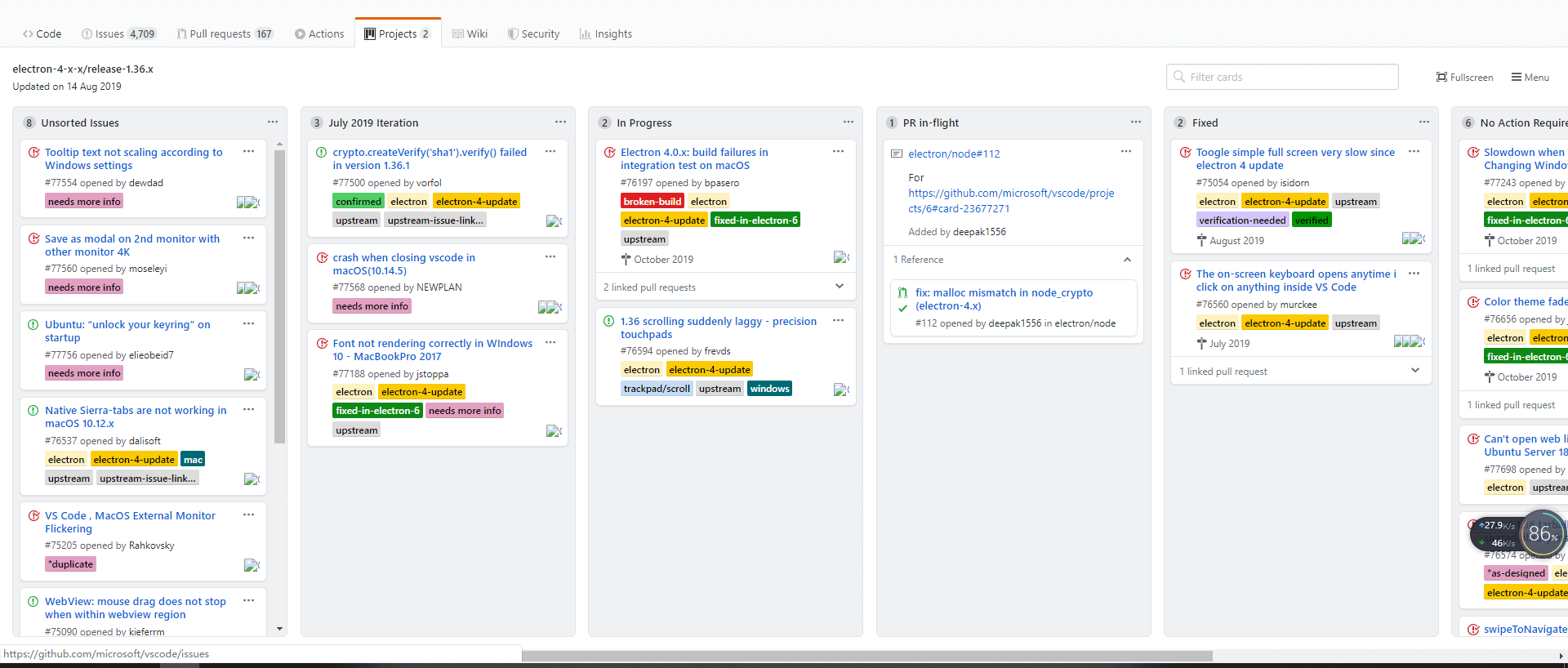Select the Projects tab
The height and width of the screenshot is (668, 1568).
point(398,33)
